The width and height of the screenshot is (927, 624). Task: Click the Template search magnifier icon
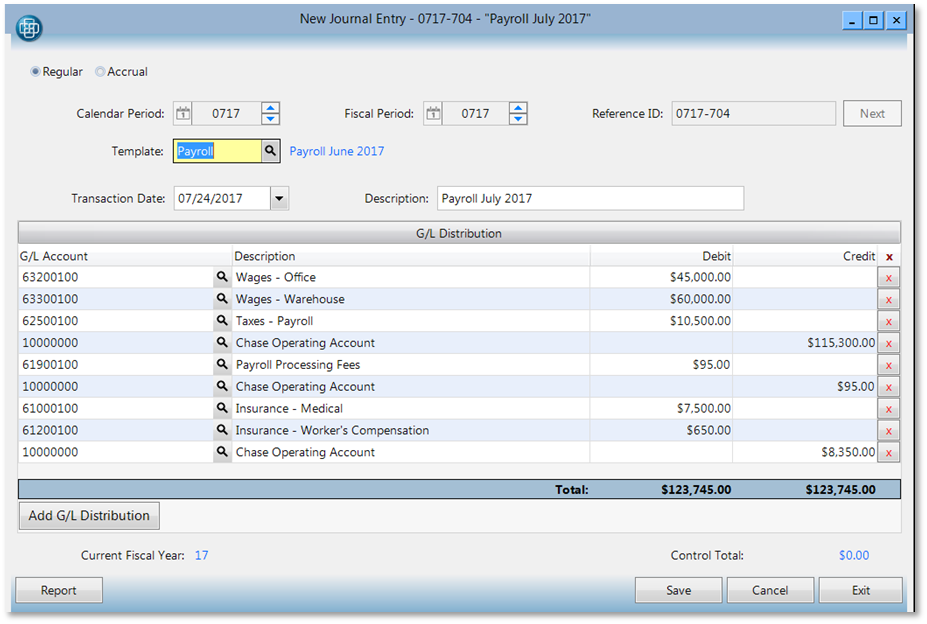(x=268, y=150)
